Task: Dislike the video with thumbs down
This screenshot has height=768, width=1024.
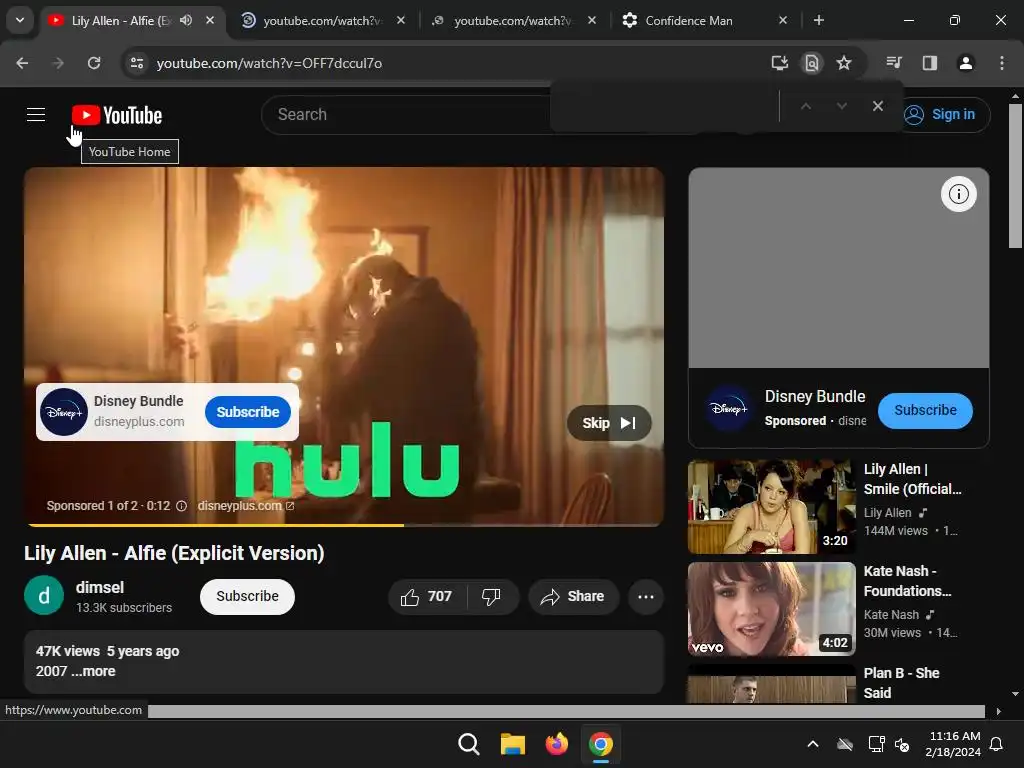Action: click(x=492, y=597)
